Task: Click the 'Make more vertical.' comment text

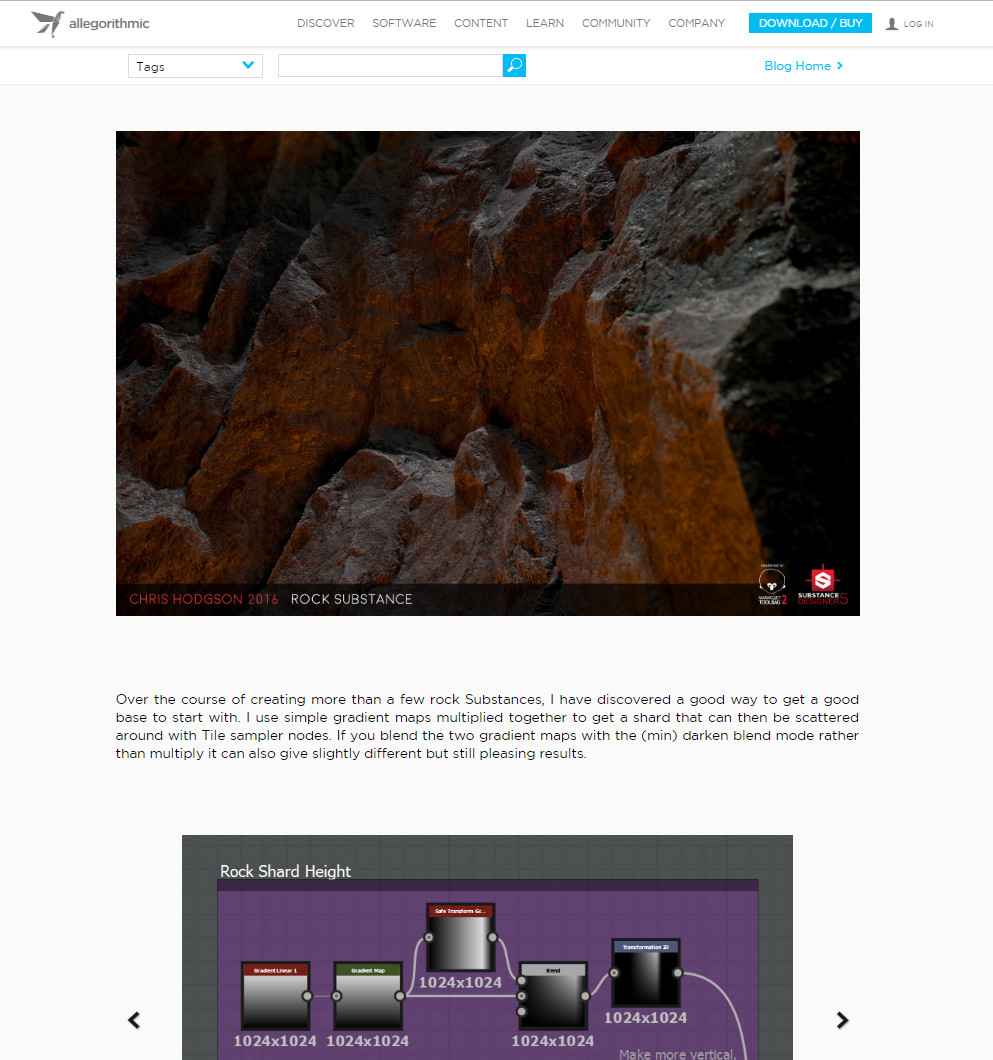Action: point(677,1054)
